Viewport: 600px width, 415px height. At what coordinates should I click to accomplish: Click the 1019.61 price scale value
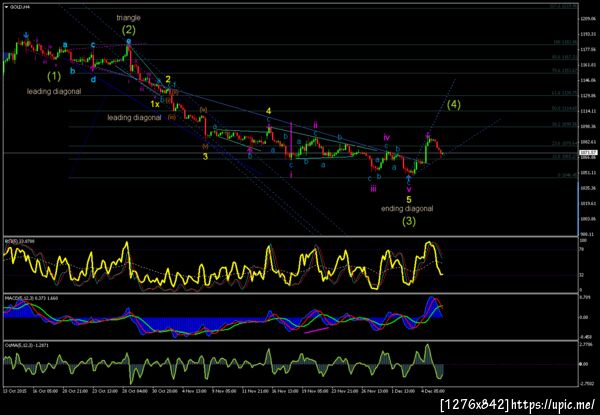(x=587, y=203)
